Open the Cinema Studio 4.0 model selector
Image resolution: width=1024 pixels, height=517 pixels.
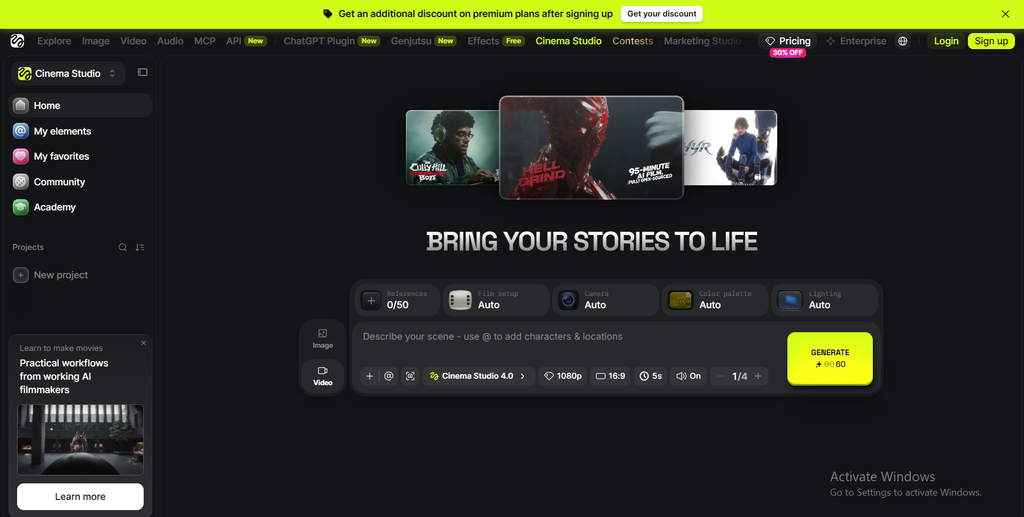[x=479, y=376]
